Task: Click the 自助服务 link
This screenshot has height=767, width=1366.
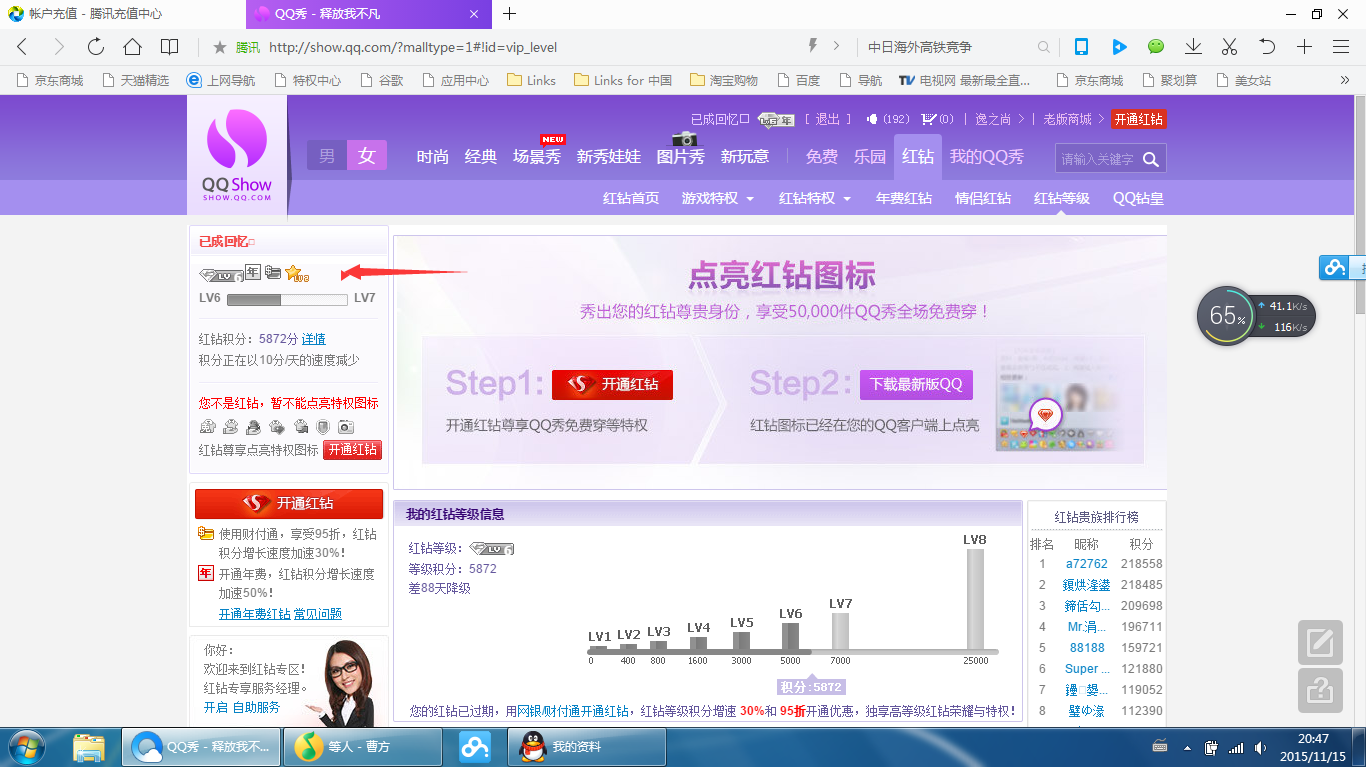Action: [256, 707]
